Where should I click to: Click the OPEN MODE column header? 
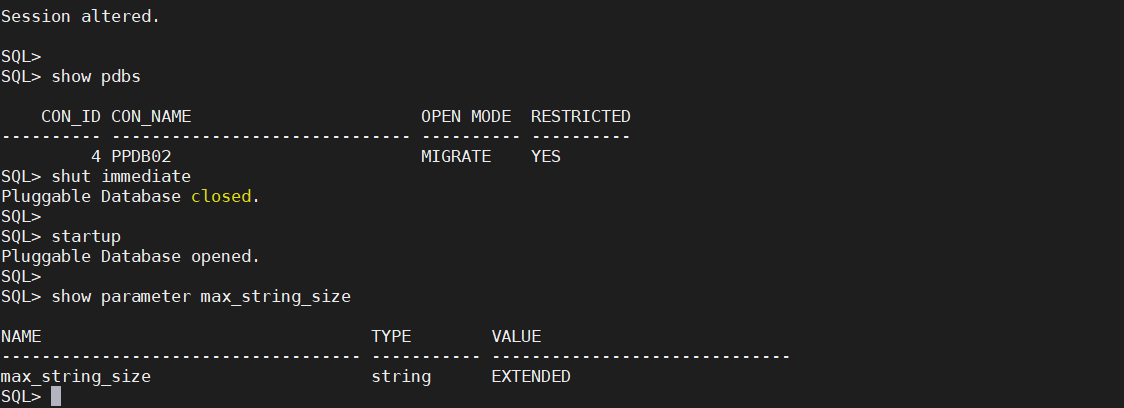(466, 116)
